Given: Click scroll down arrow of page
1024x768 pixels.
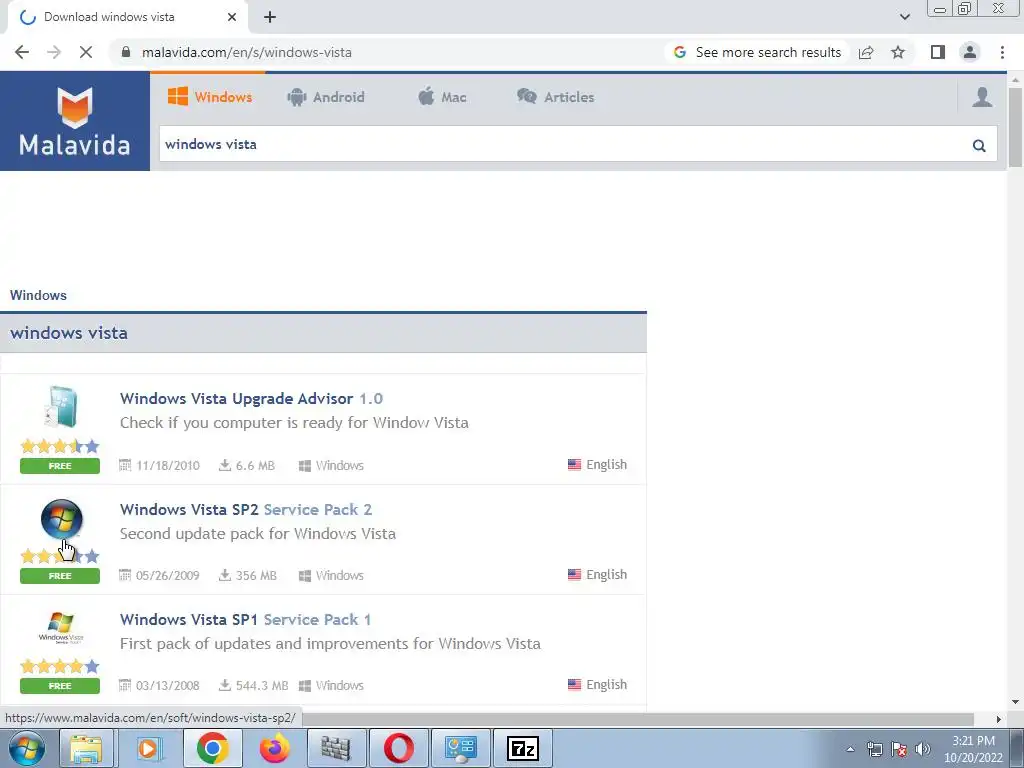Looking at the screenshot, I should 1016,702.
